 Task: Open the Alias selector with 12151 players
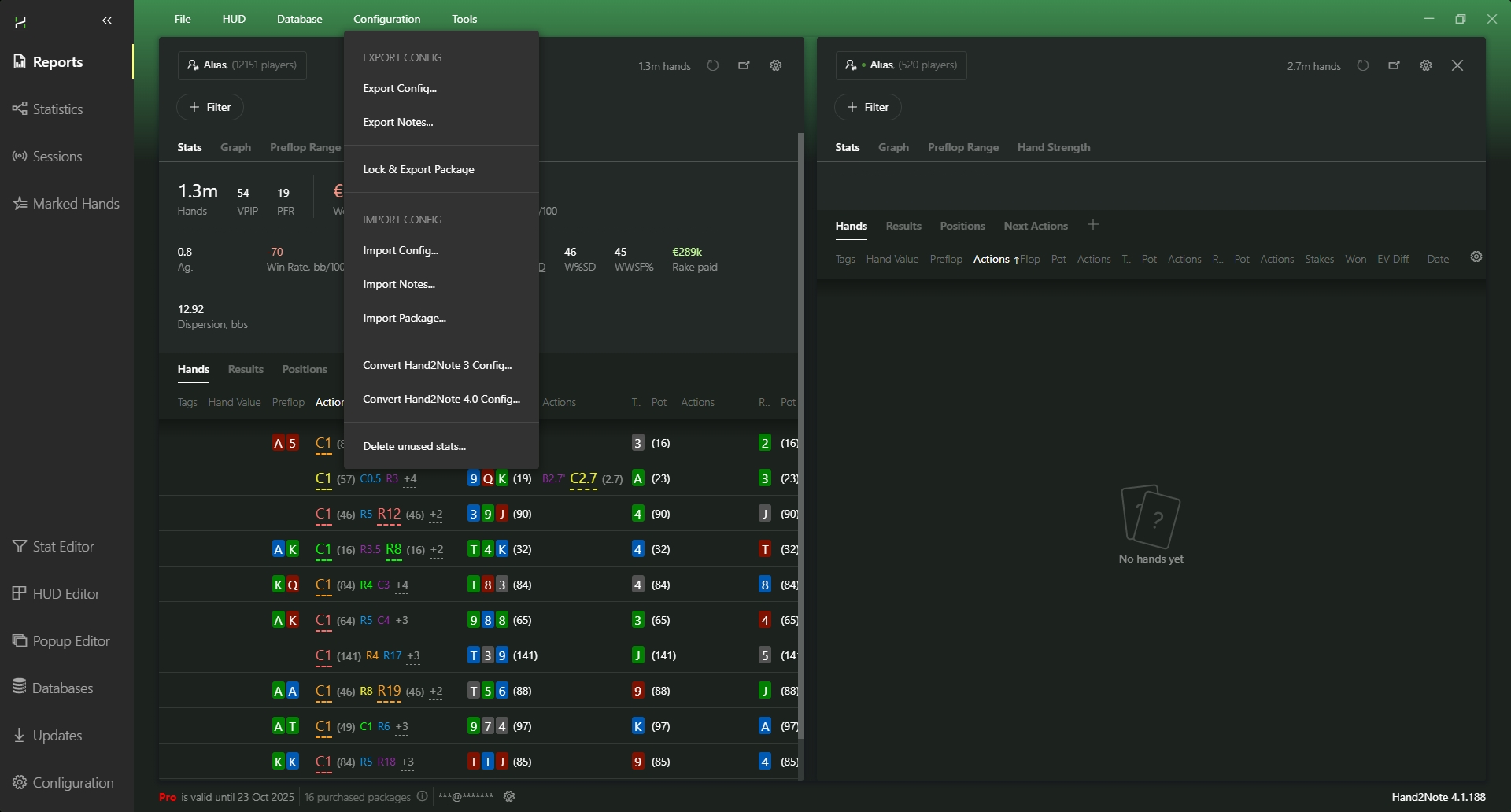tap(242, 65)
